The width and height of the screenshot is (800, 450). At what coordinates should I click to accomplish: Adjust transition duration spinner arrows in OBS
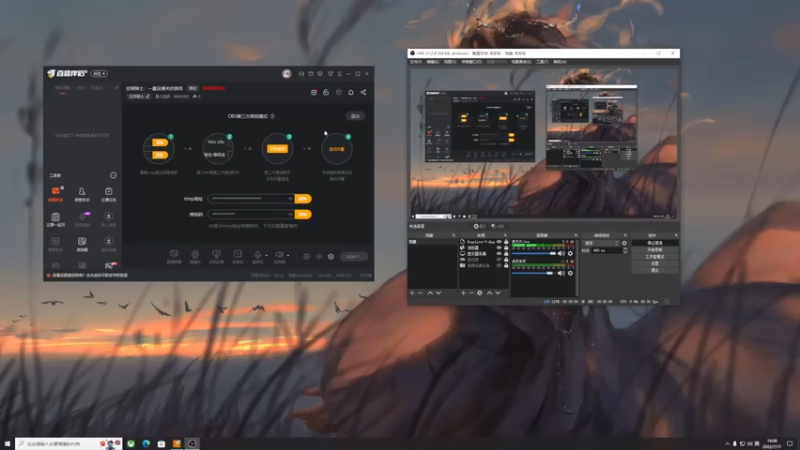[x=625, y=251]
